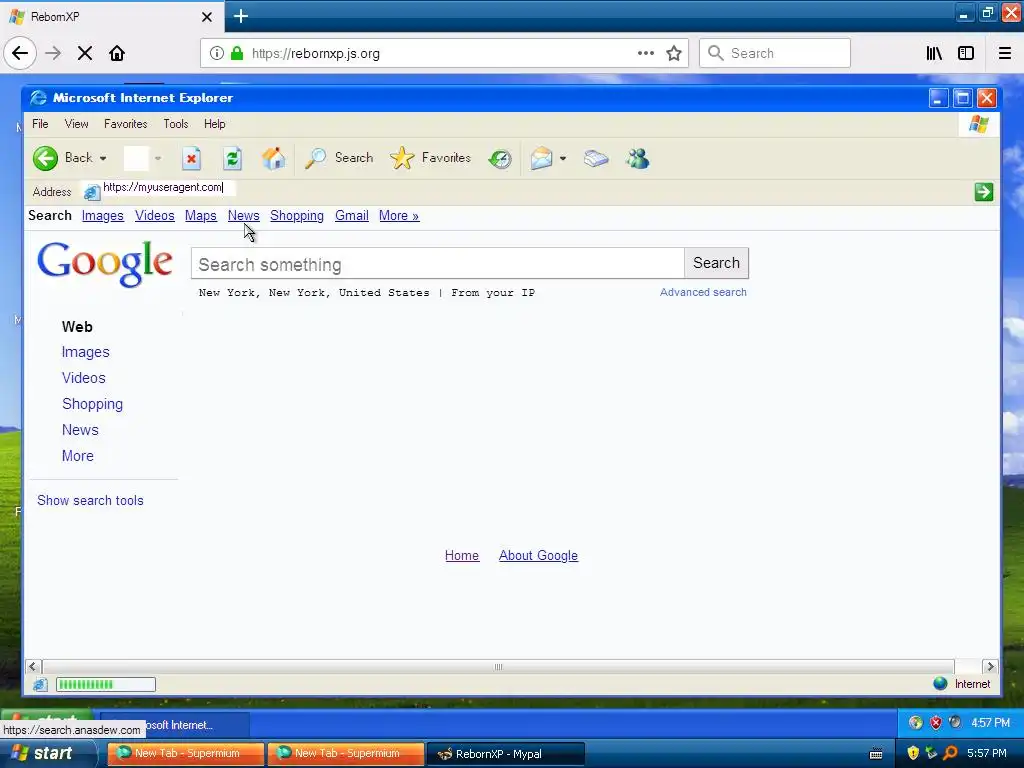The width and height of the screenshot is (1024, 768).
Task: Open the Maps link
Action: coord(200,216)
